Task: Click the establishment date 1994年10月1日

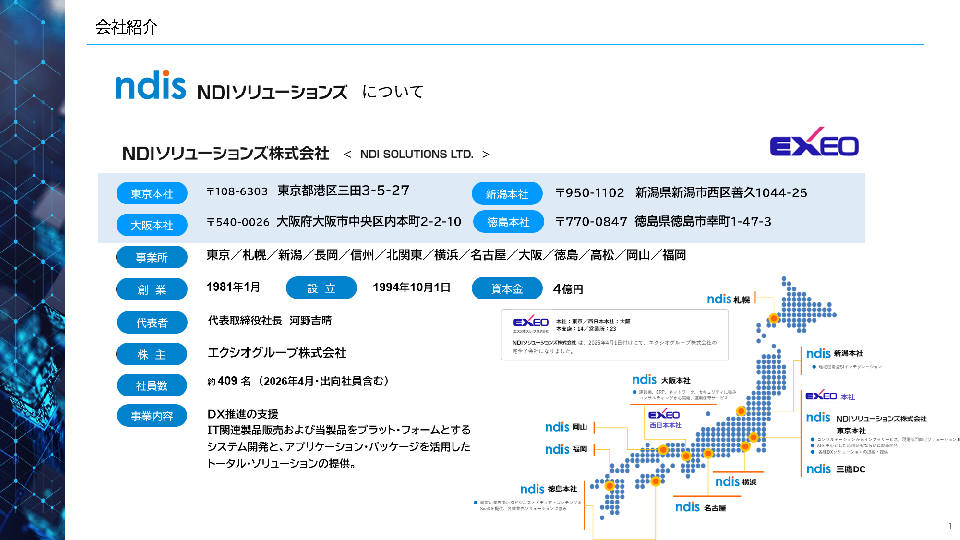Action: click(x=411, y=288)
